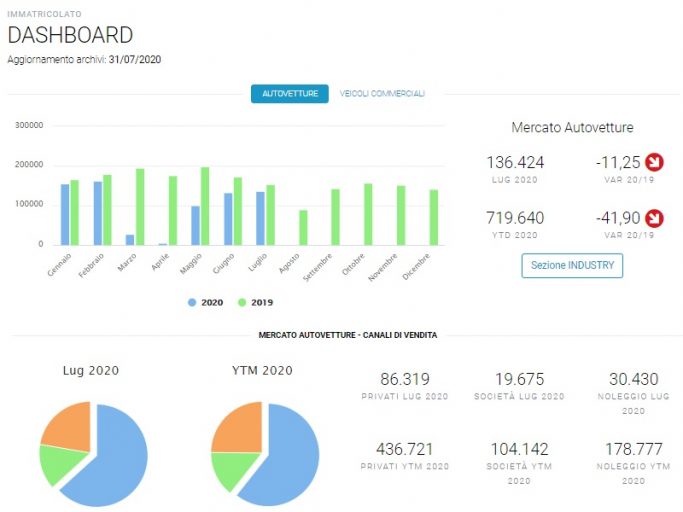The width and height of the screenshot is (683, 512).
Task: Click red down-arrow icon beside -11,25
Action: (654, 162)
